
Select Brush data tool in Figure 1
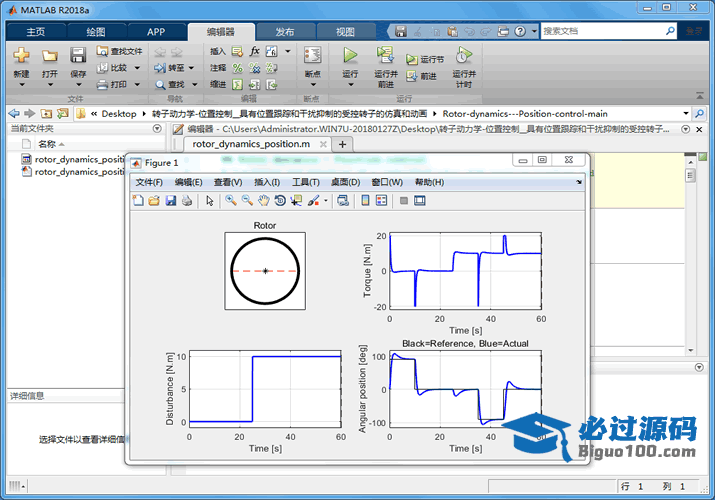[313, 201]
